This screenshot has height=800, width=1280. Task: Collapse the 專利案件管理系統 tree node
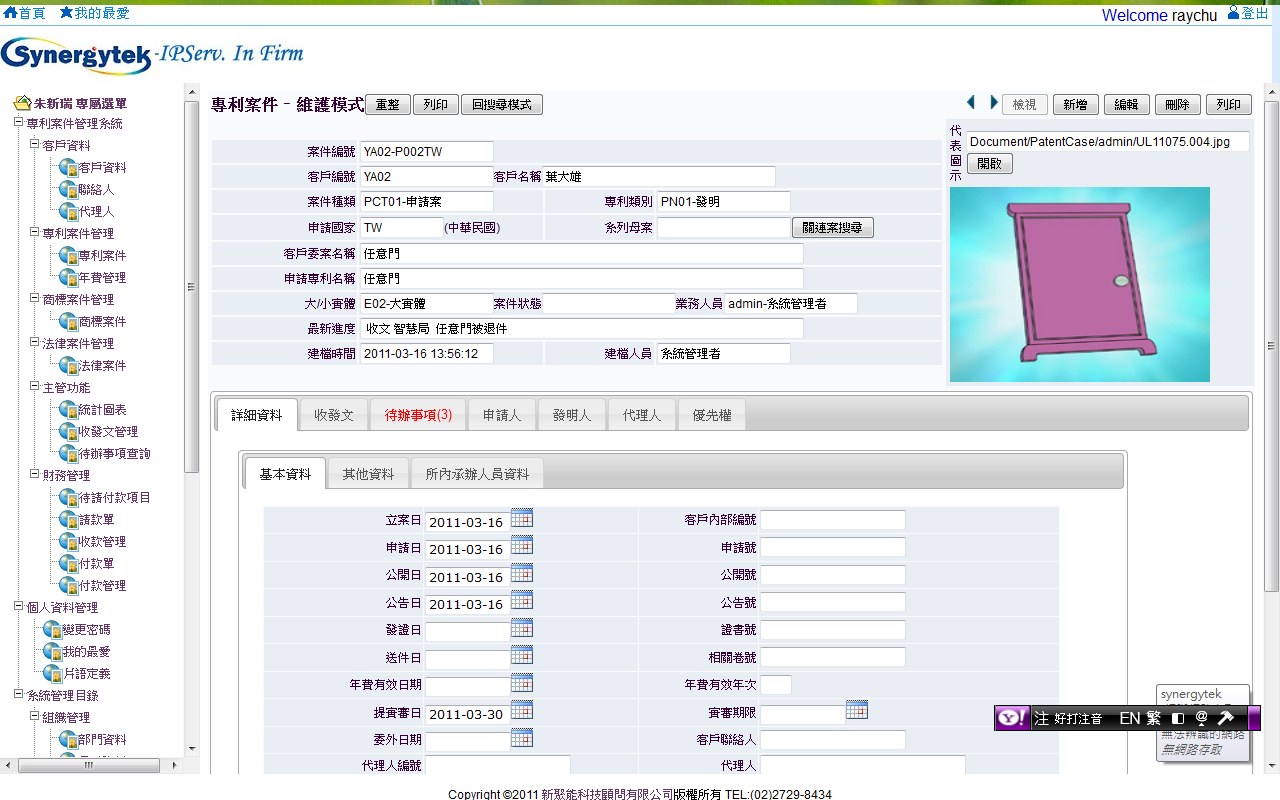[x=18, y=123]
